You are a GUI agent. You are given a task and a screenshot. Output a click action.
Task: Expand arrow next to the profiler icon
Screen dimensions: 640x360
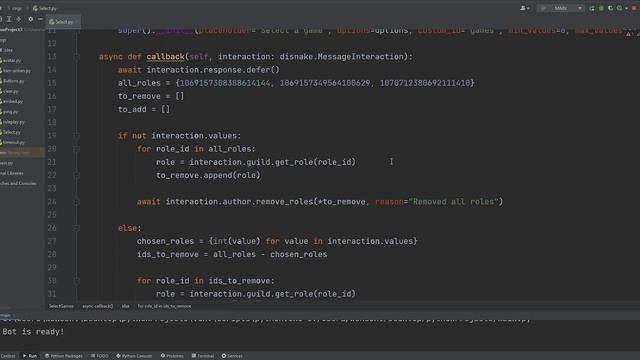tap(626, 8)
